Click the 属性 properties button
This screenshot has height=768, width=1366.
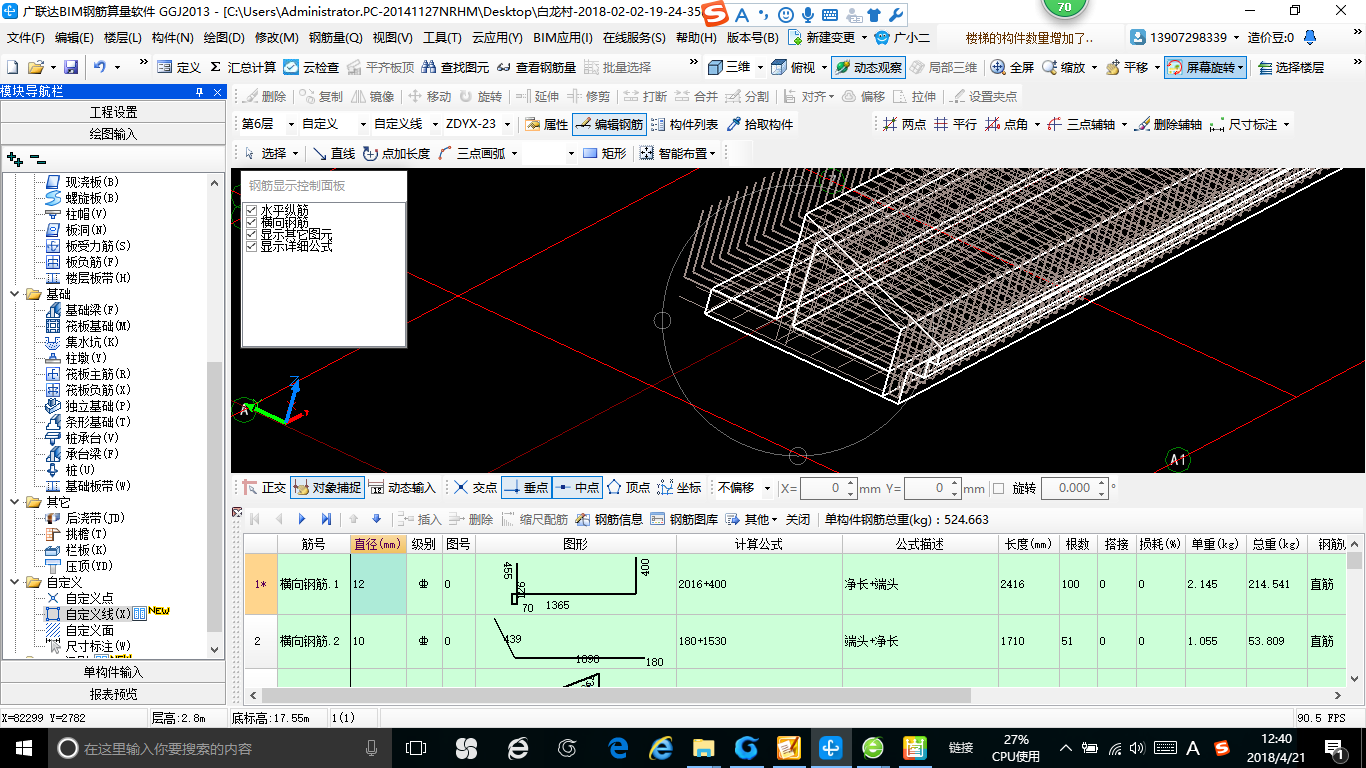tap(546, 124)
